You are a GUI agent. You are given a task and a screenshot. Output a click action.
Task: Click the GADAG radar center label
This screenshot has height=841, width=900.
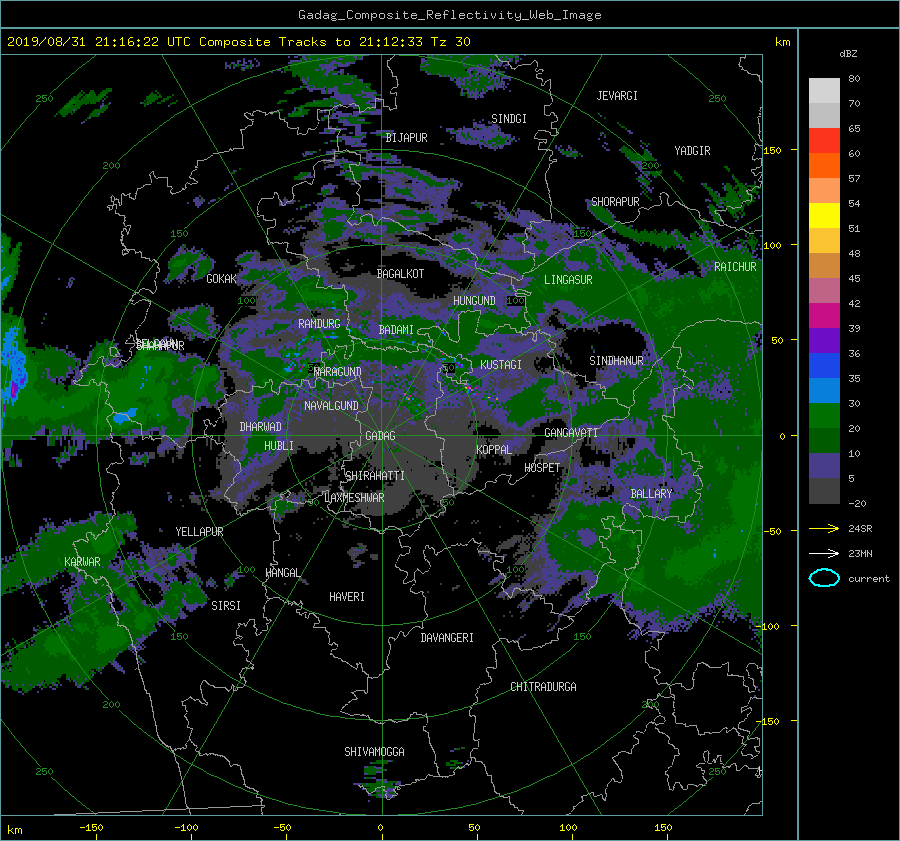[380, 436]
